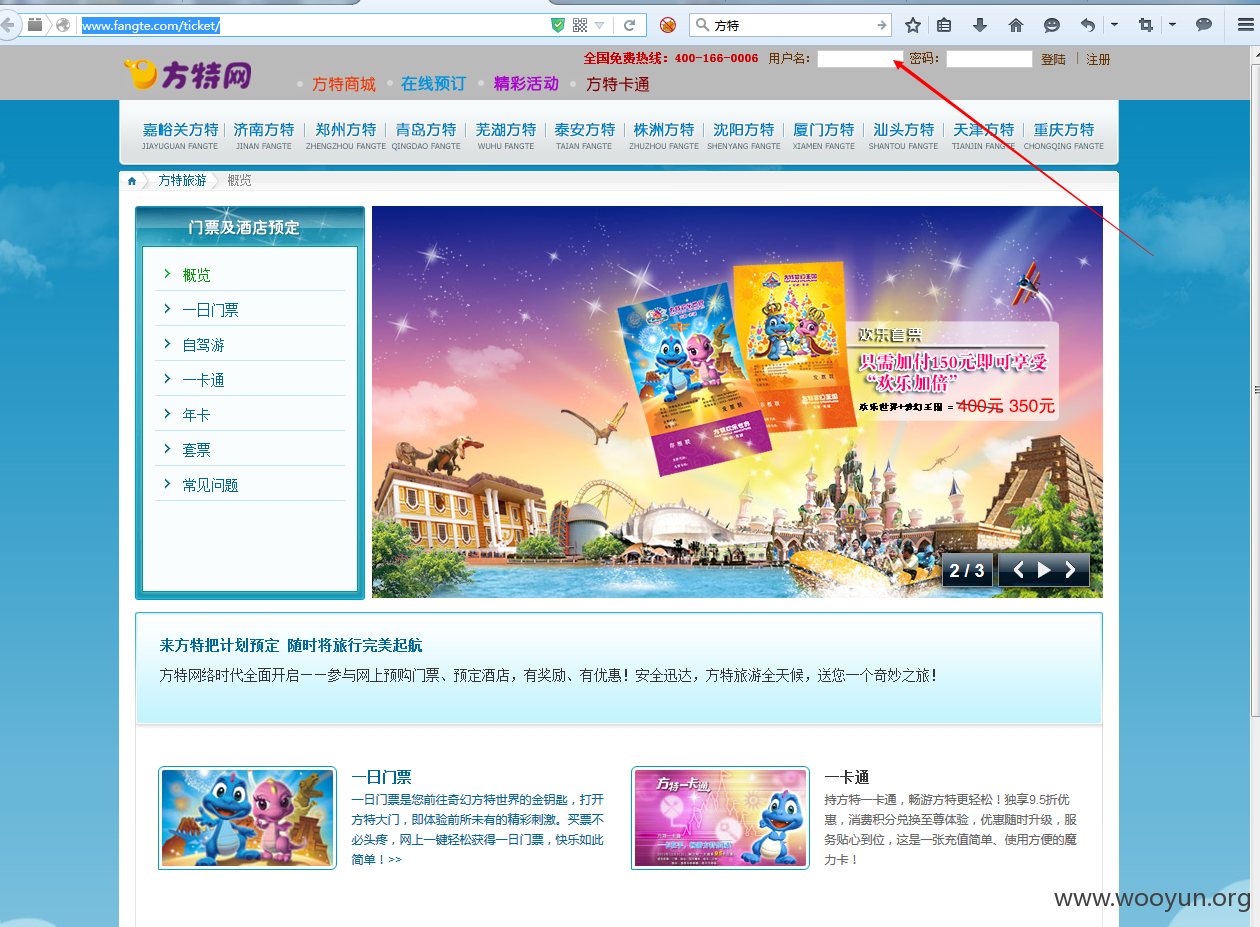1260x927 pixels.
Task: Click the search go arrow in search box
Action: tap(881, 25)
